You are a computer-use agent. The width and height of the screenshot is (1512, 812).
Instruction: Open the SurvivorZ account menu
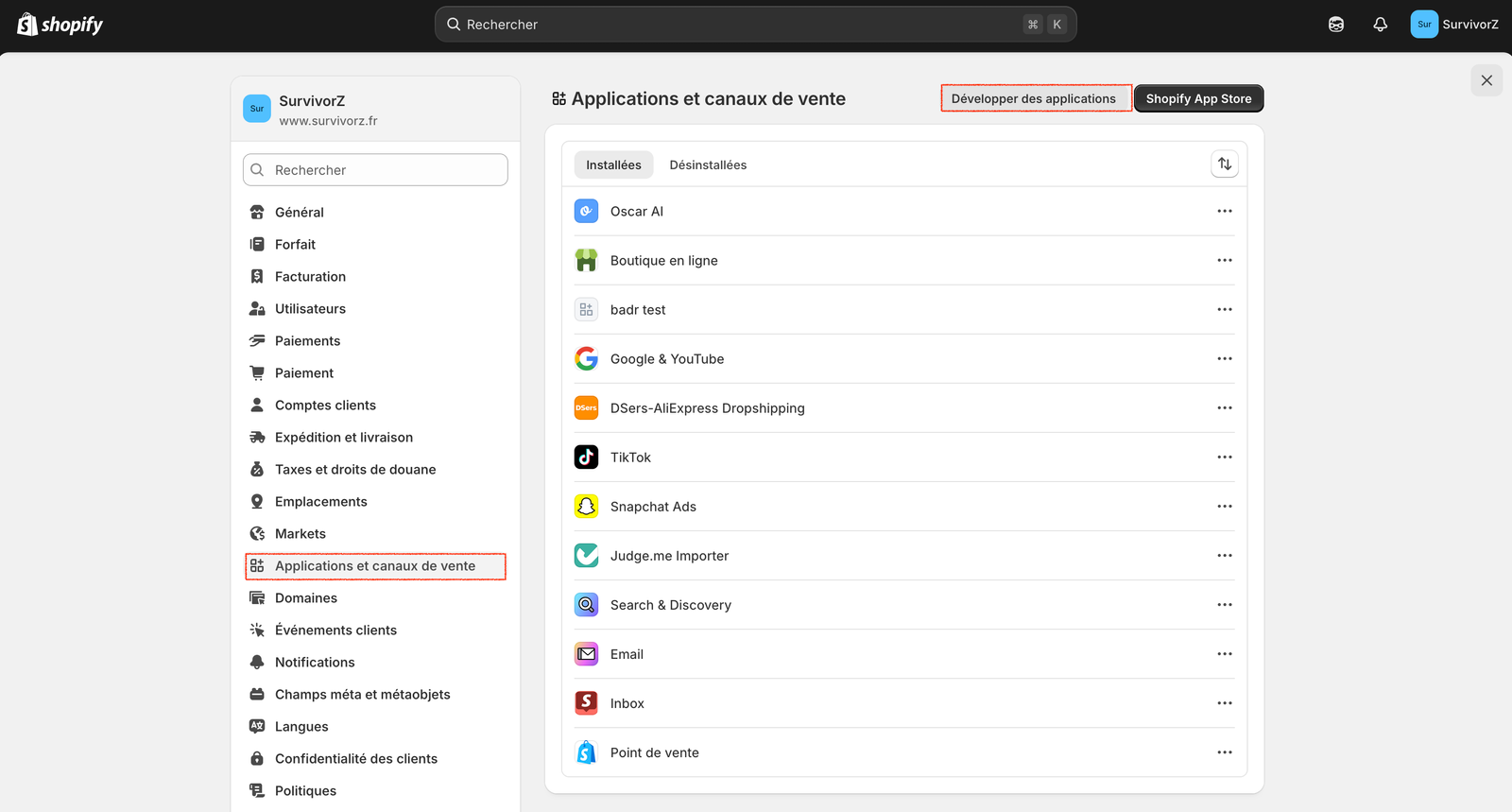(1453, 25)
